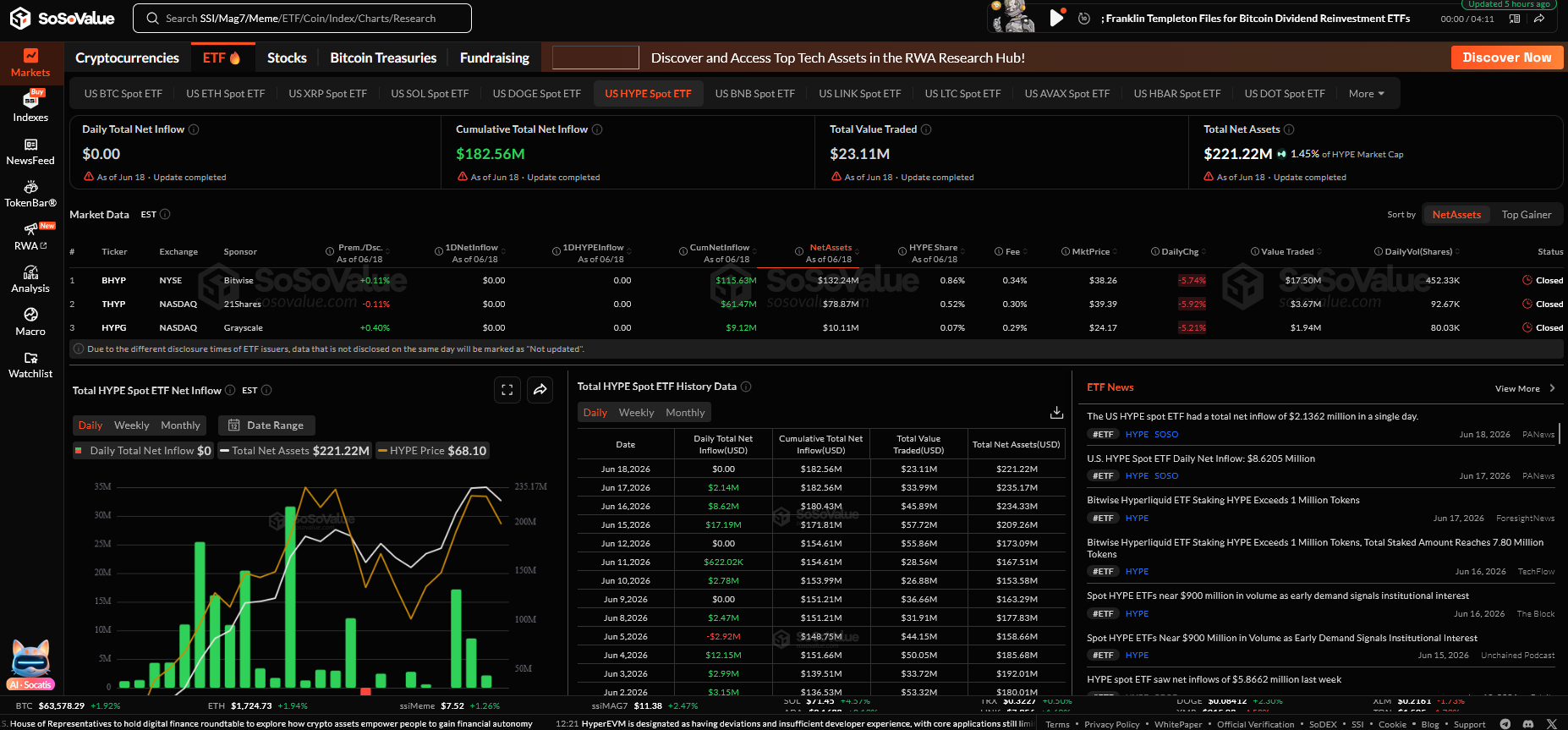Toggle the Total Net Assets chart series
Screen dimensions: 1568x730
294,451
